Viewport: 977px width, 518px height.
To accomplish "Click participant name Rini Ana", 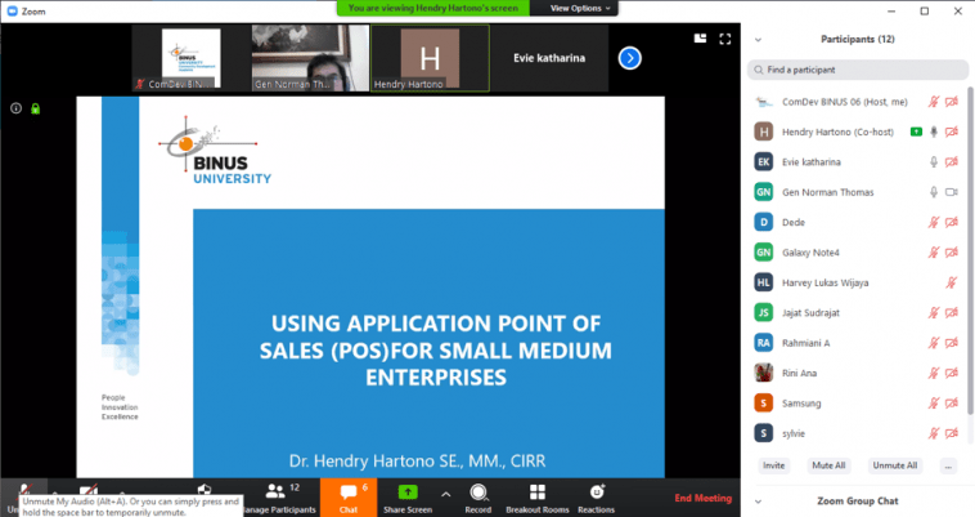I will pos(799,373).
